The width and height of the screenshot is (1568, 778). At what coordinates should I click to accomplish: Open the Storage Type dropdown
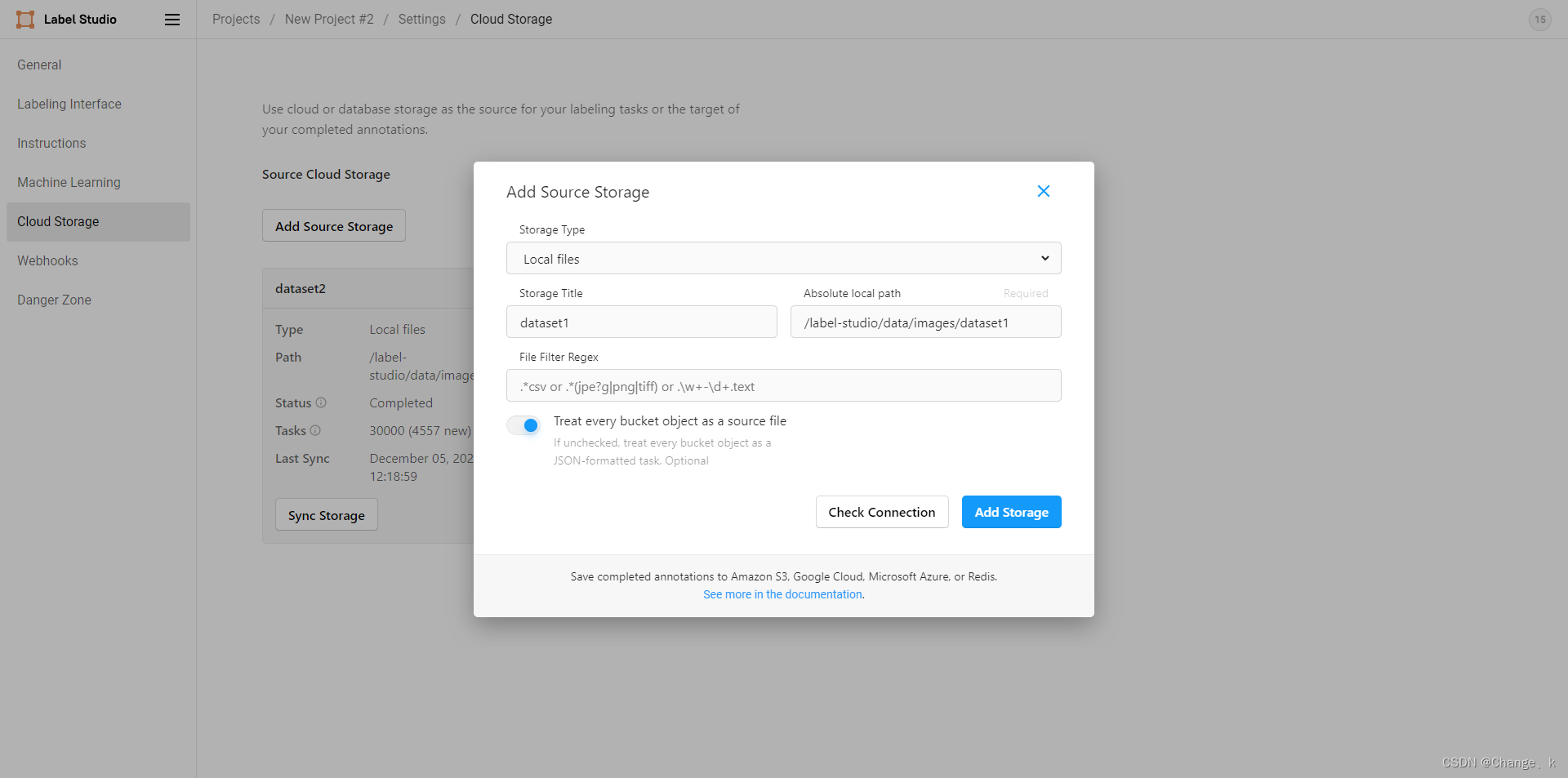(x=783, y=259)
